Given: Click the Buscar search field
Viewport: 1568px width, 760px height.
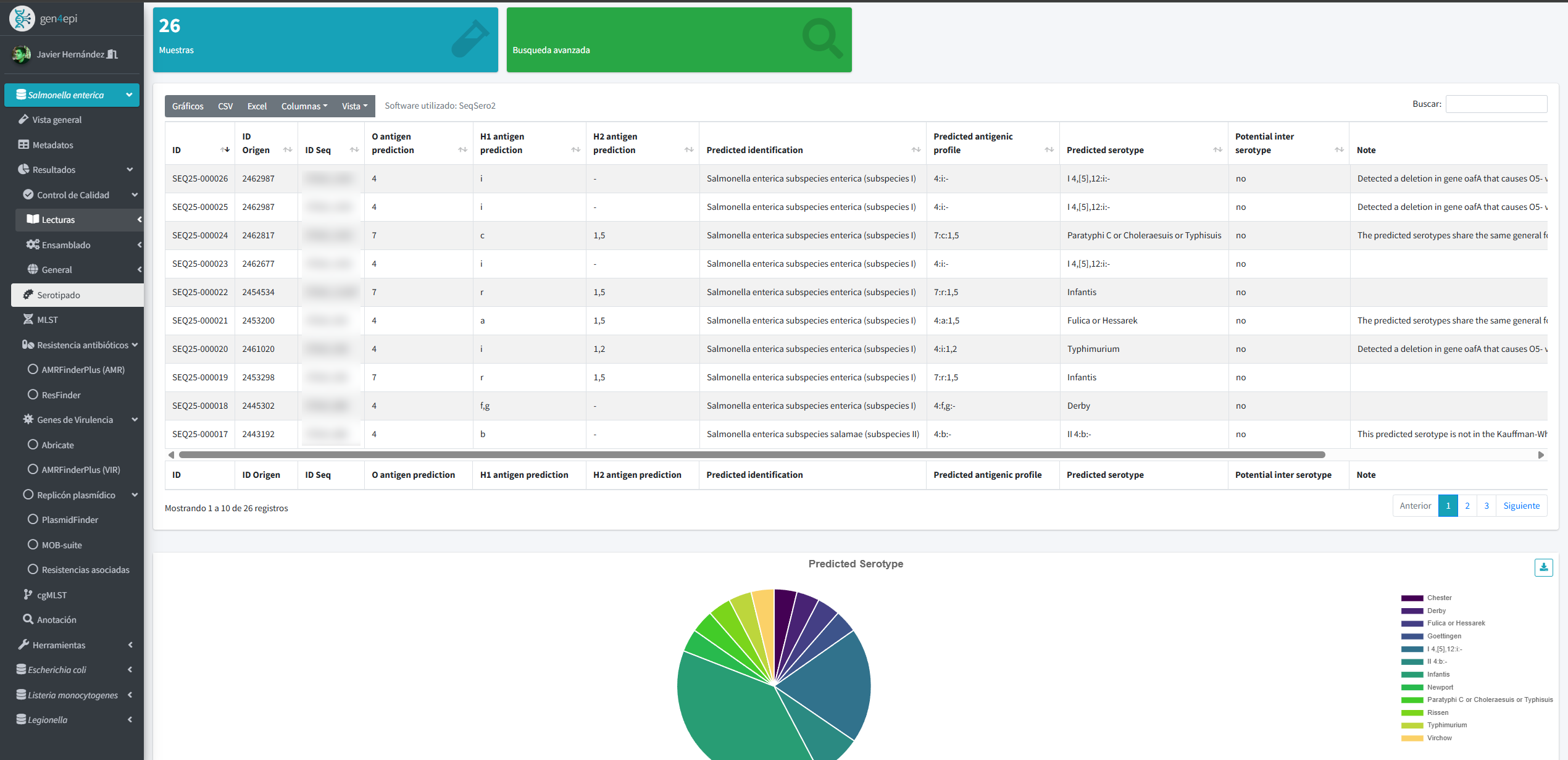Looking at the screenshot, I should point(1496,104).
